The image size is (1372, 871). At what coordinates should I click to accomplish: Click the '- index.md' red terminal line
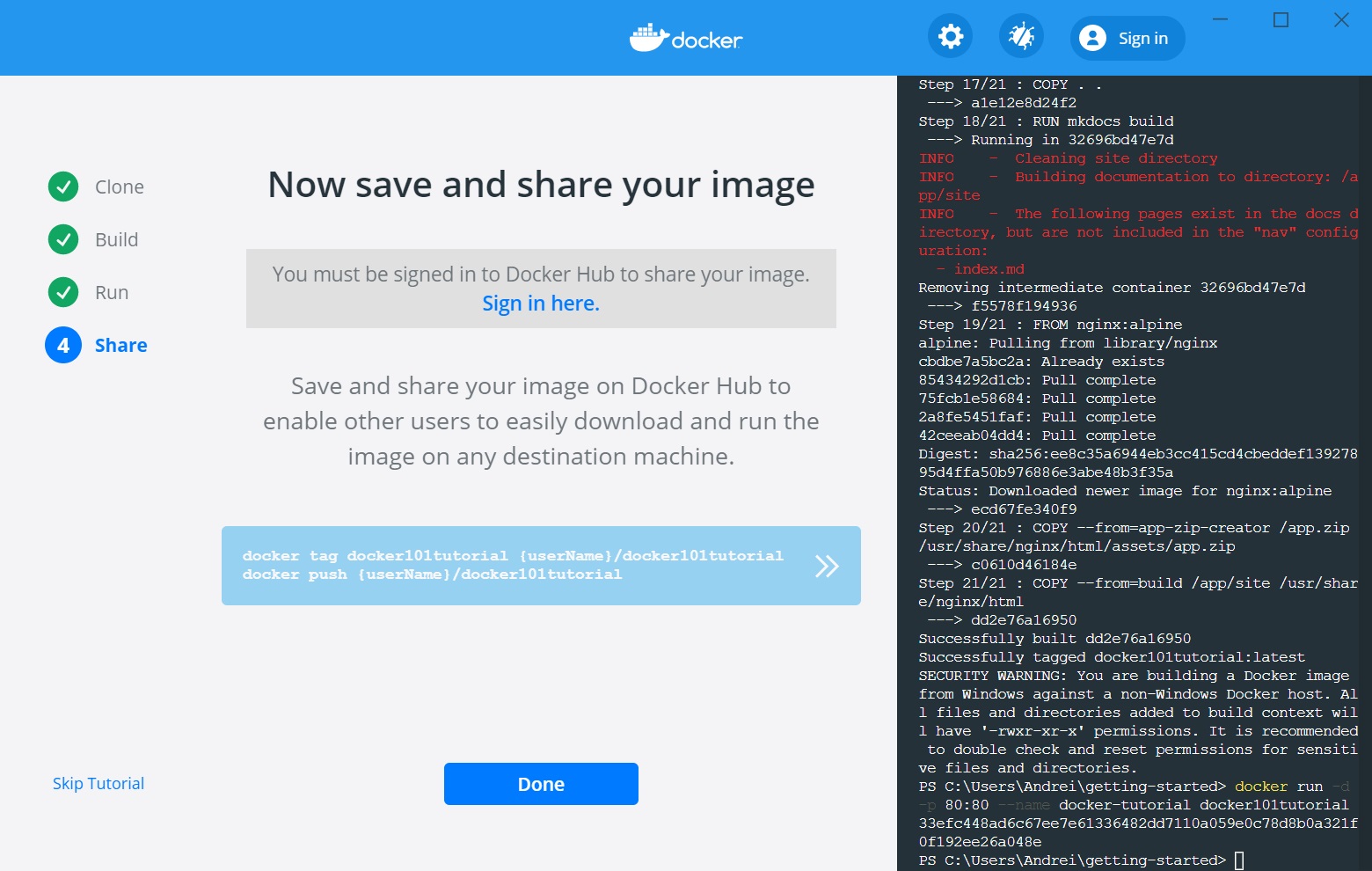[x=980, y=269]
